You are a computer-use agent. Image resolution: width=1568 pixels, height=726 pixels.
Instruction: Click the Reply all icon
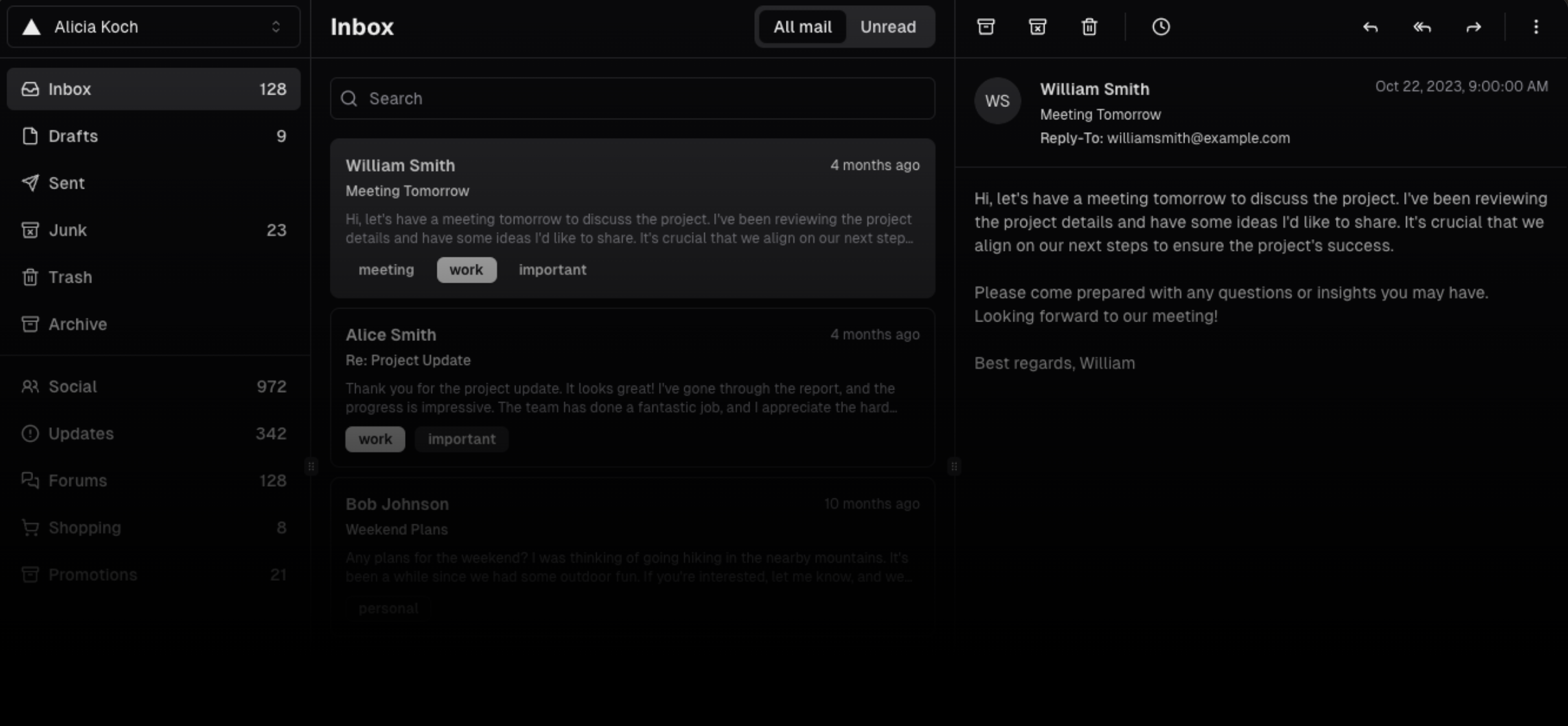point(1422,27)
